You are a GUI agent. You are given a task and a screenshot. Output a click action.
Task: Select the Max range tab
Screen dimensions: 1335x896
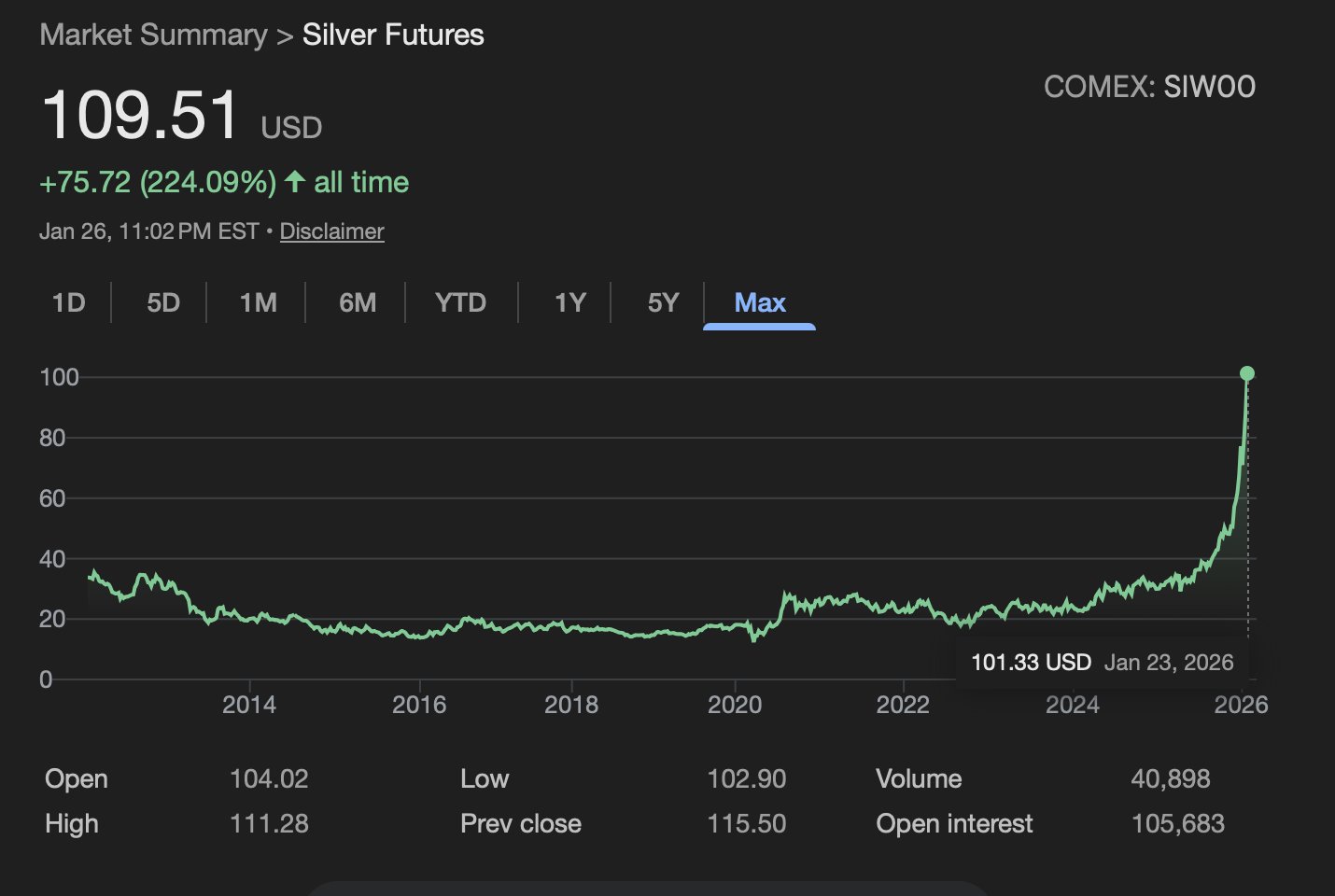(x=760, y=303)
